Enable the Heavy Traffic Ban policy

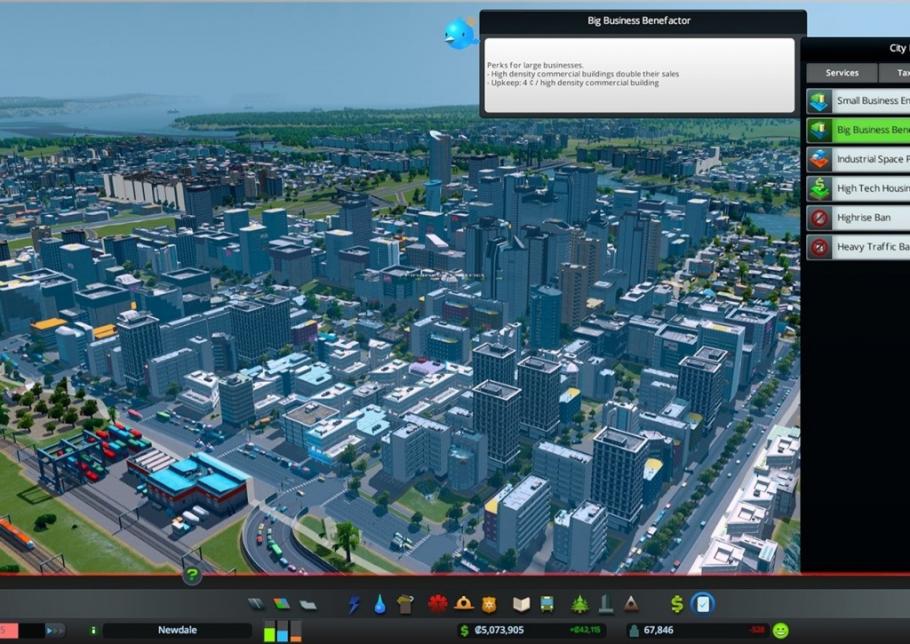858,247
